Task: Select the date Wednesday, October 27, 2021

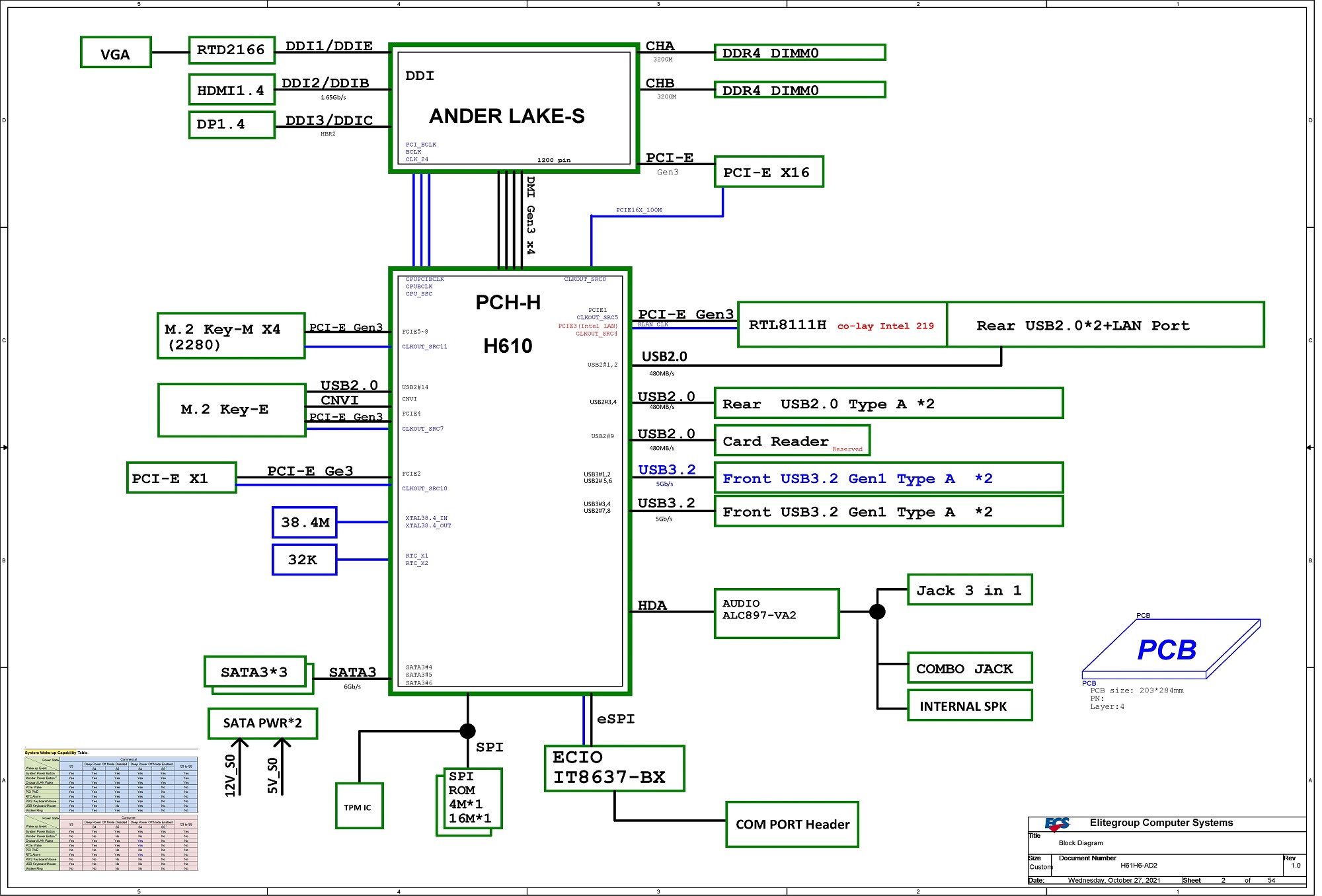Action: tap(1114, 880)
